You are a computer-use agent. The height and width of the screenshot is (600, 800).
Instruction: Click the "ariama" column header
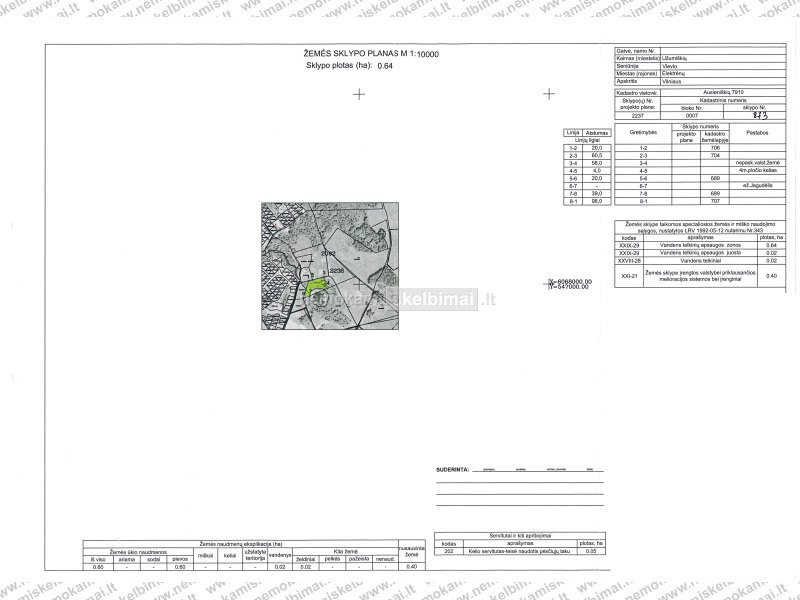[127, 560]
